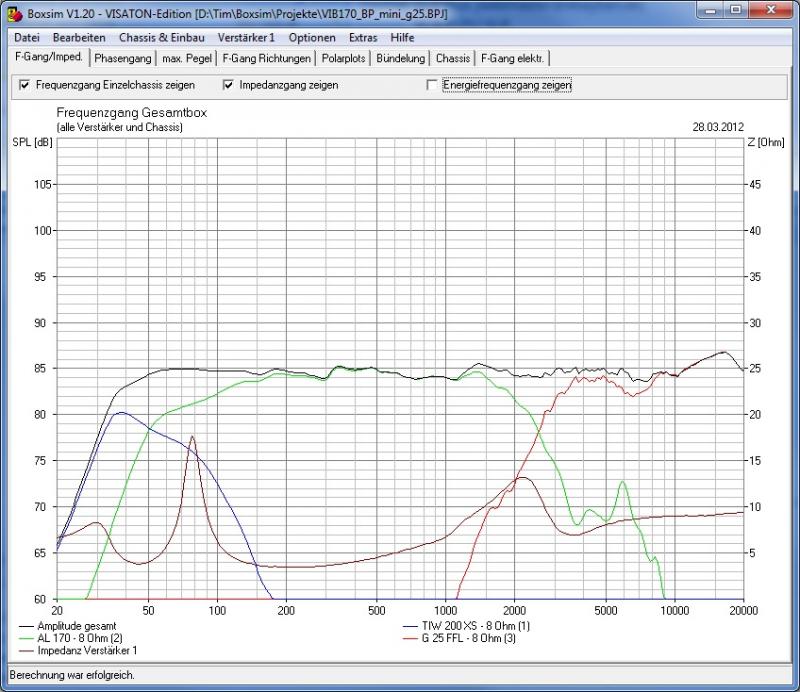
Task: Go to the F-Gang elektr. tab
Action: (x=512, y=59)
